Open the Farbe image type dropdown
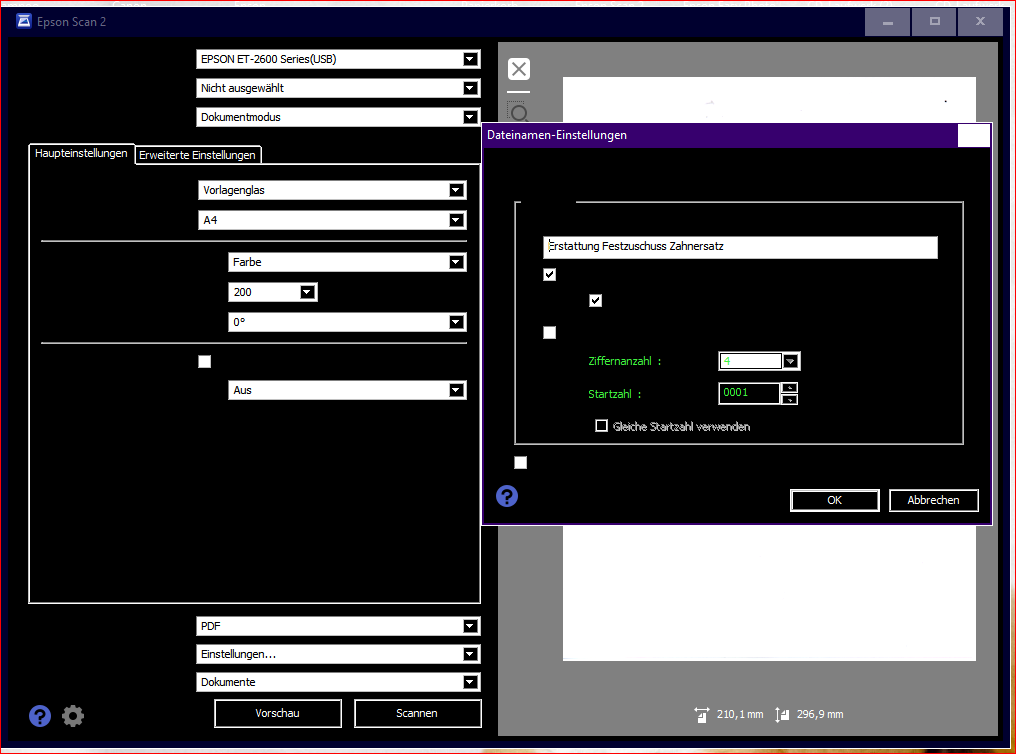This screenshot has height=754, width=1016. [347, 262]
